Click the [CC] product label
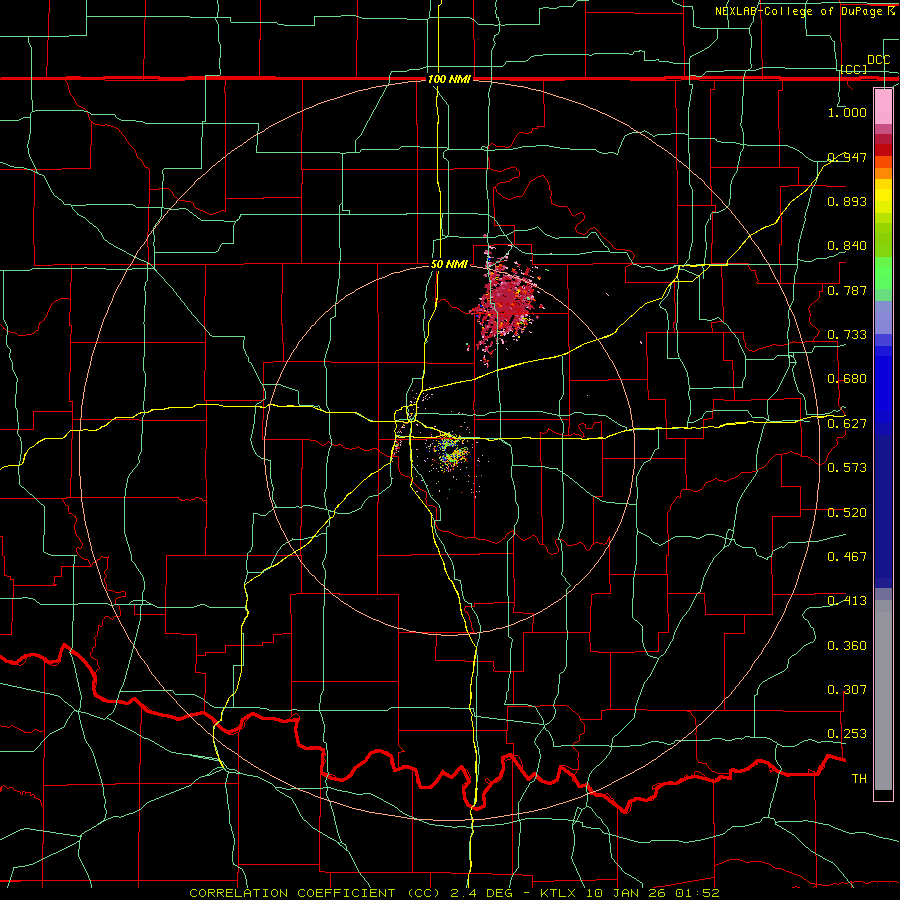 [854, 69]
